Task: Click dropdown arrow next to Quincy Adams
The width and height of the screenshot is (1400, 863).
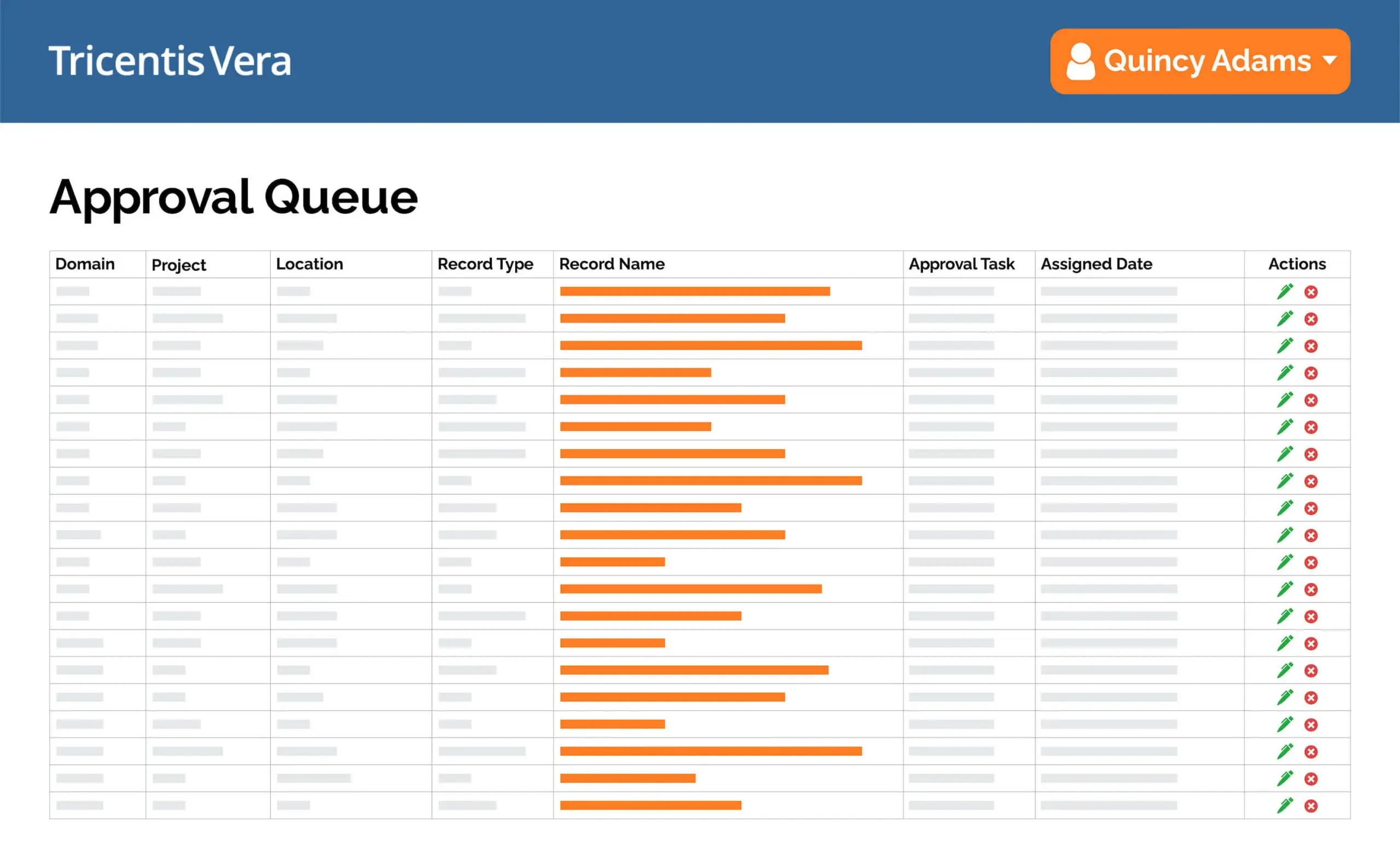Action: [1329, 60]
